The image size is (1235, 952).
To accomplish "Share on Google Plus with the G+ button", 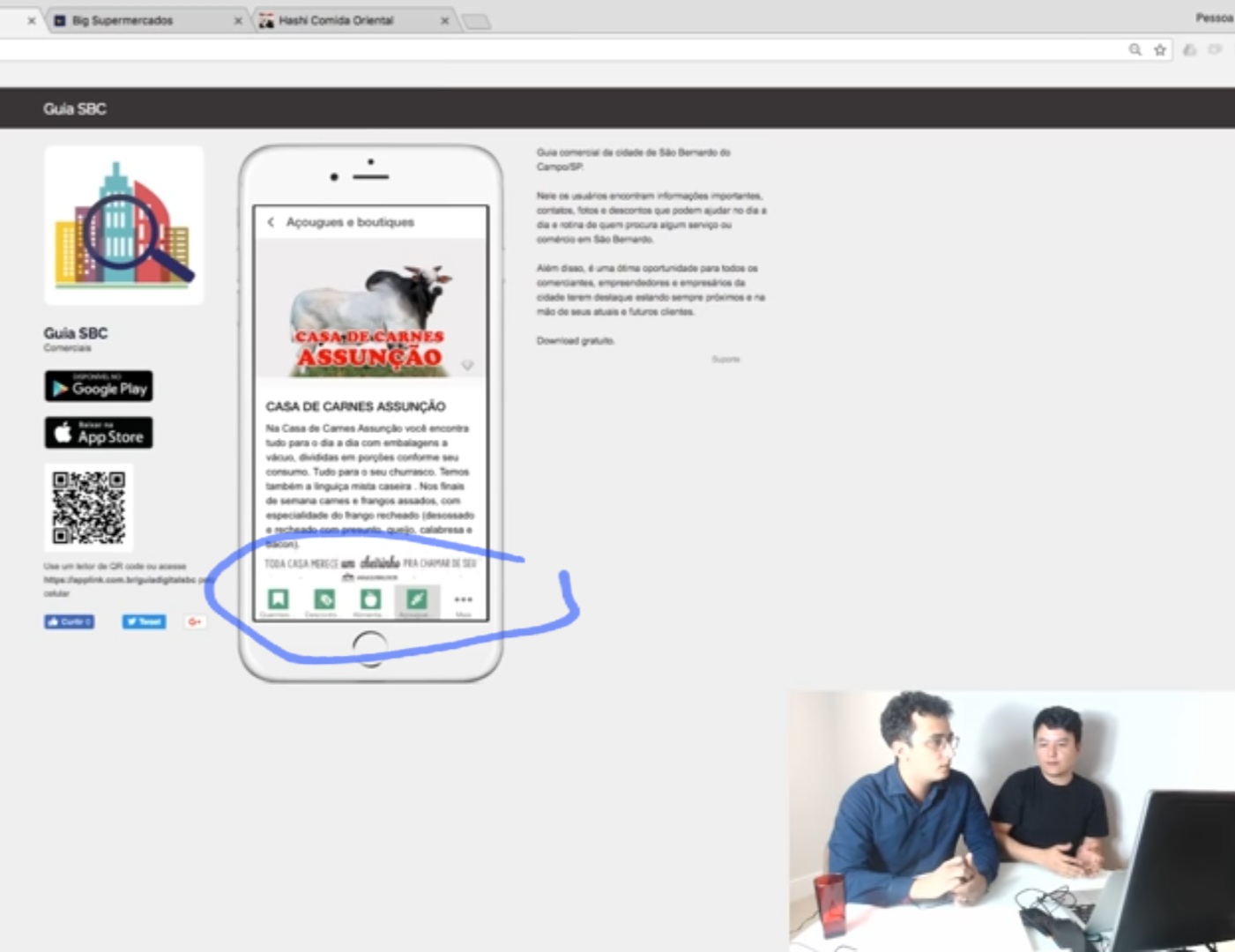I will [195, 621].
